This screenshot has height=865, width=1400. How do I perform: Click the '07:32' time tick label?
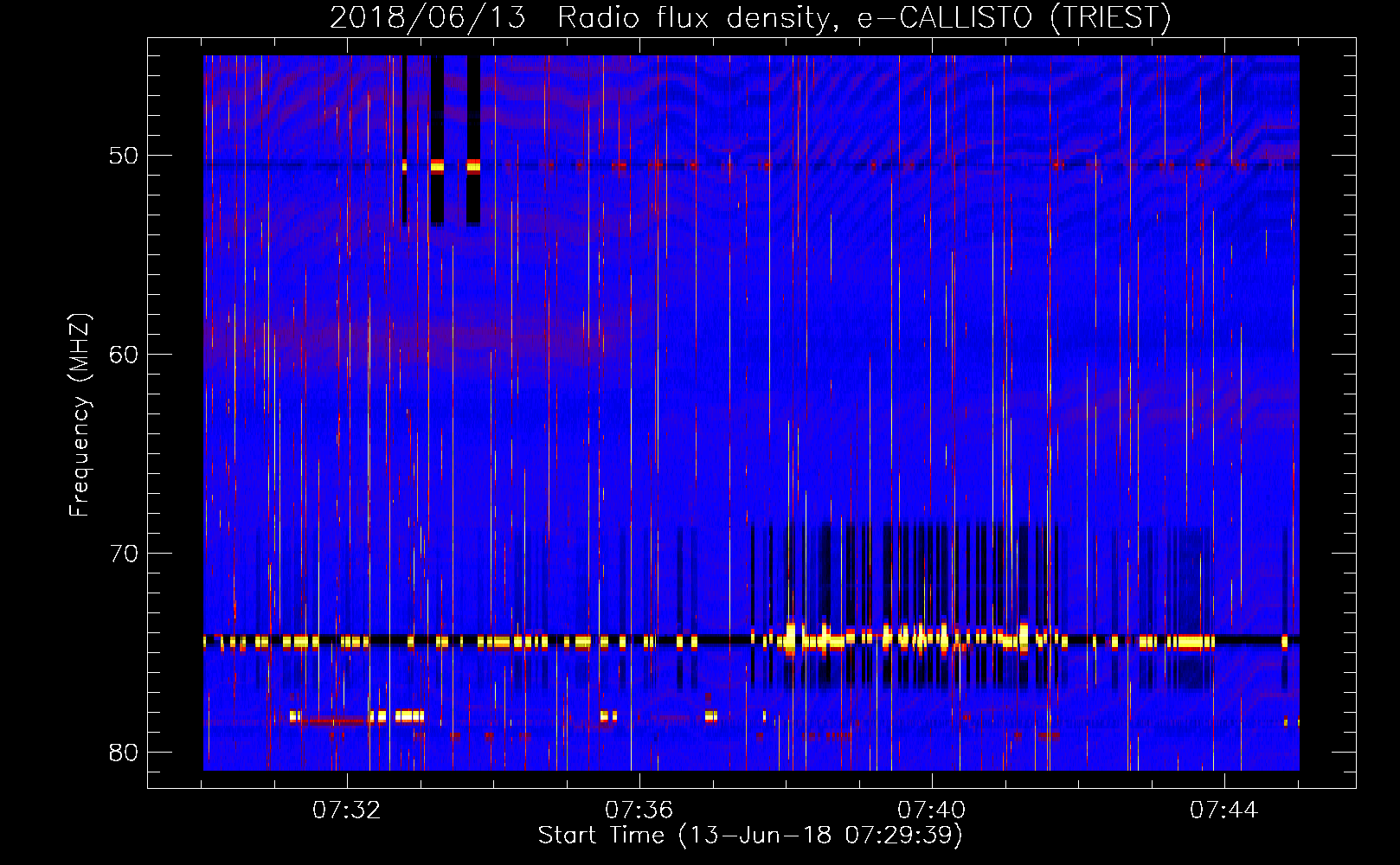click(x=346, y=811)
